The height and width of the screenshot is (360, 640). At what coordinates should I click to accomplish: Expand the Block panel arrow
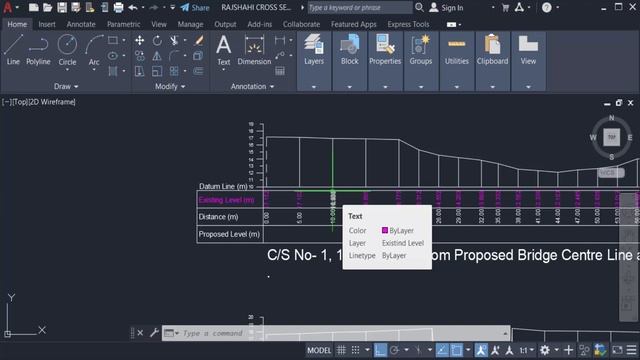click(350, 87)
